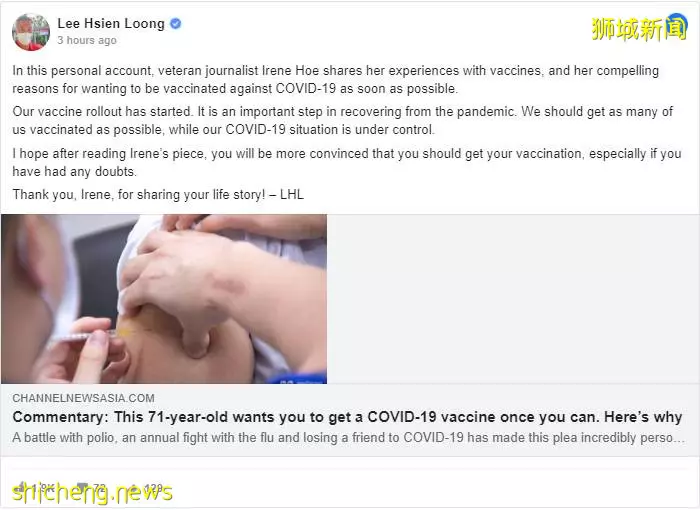The height and width of the screenshot is (510, 700).
Task: Click the paragraph 'I hope after reading Irene's piece'
Action: 347,163
